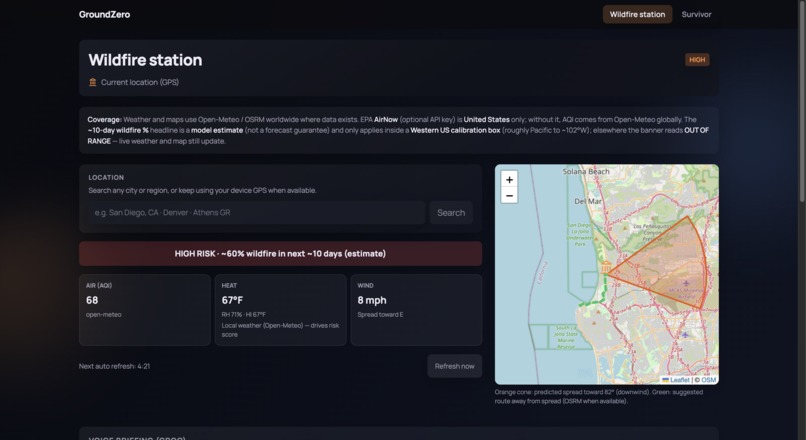Click the Search button
Image resolution: width=806 pixels, height=440 pixels.
click(451, 212)
